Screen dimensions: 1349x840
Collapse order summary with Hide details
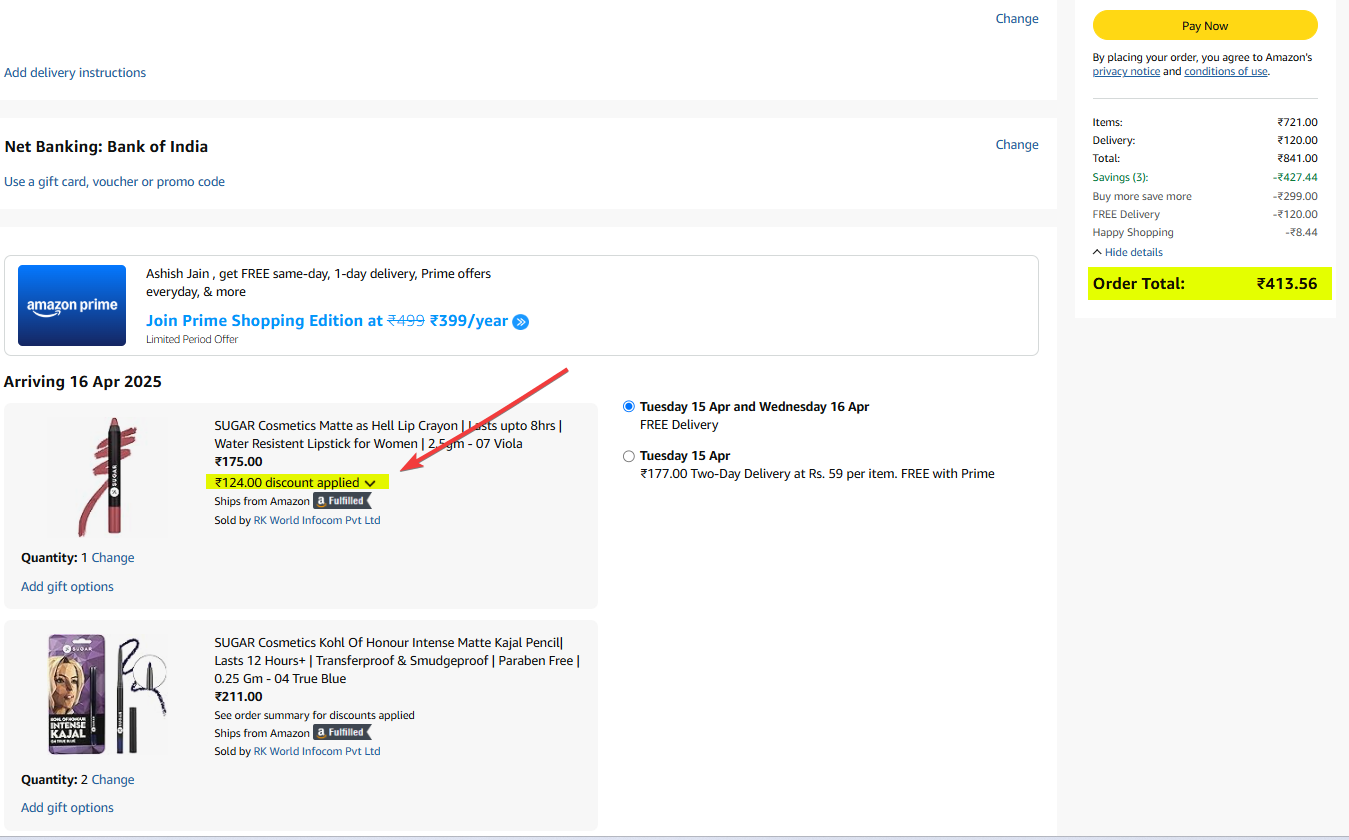tap(1128, 252)
